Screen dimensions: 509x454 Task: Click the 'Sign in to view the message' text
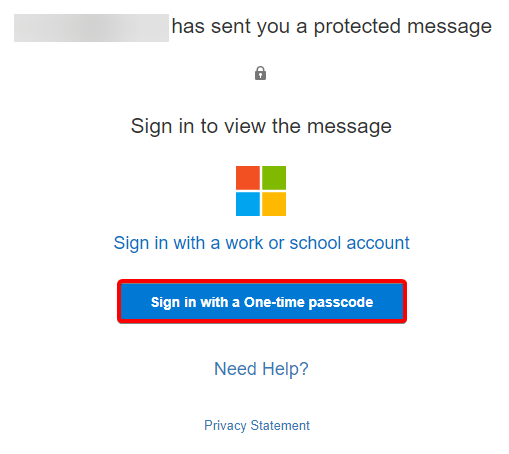click(x=261, y=126)
